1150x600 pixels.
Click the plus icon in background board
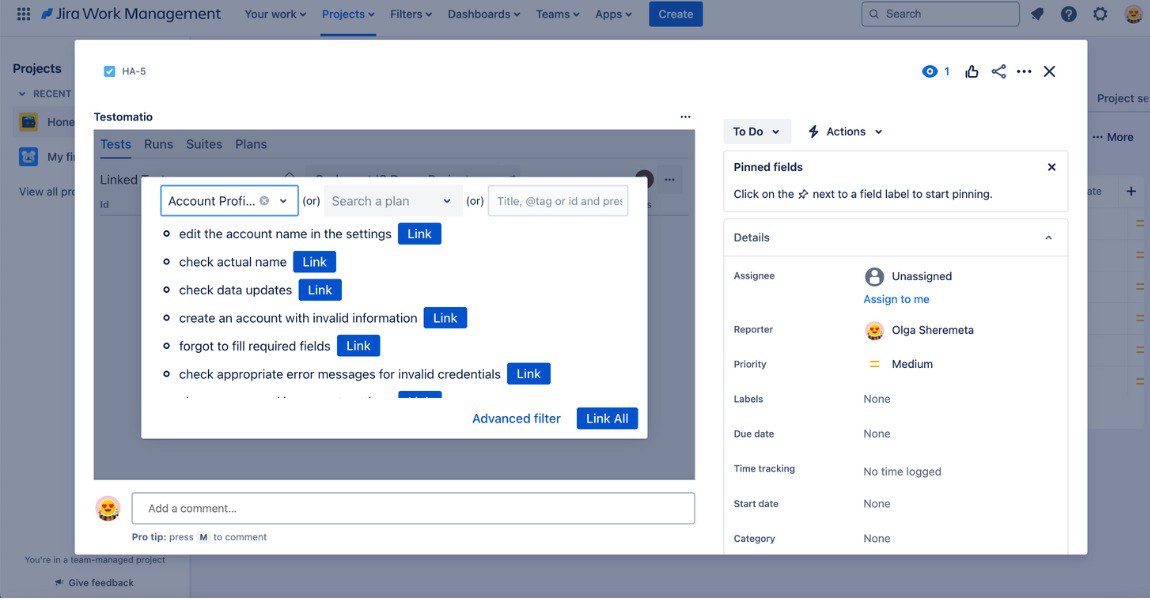pos(1131,191)
